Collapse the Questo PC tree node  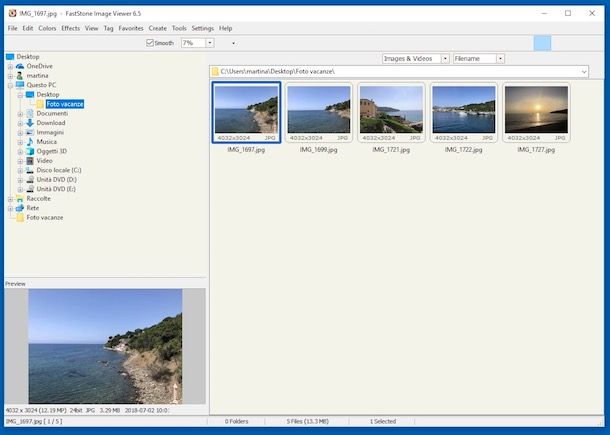(10, 85)
